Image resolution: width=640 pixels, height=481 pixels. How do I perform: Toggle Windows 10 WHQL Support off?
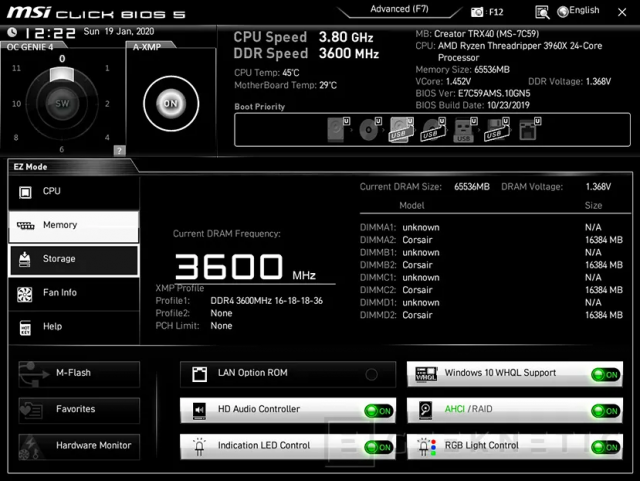tap(604, 374)
